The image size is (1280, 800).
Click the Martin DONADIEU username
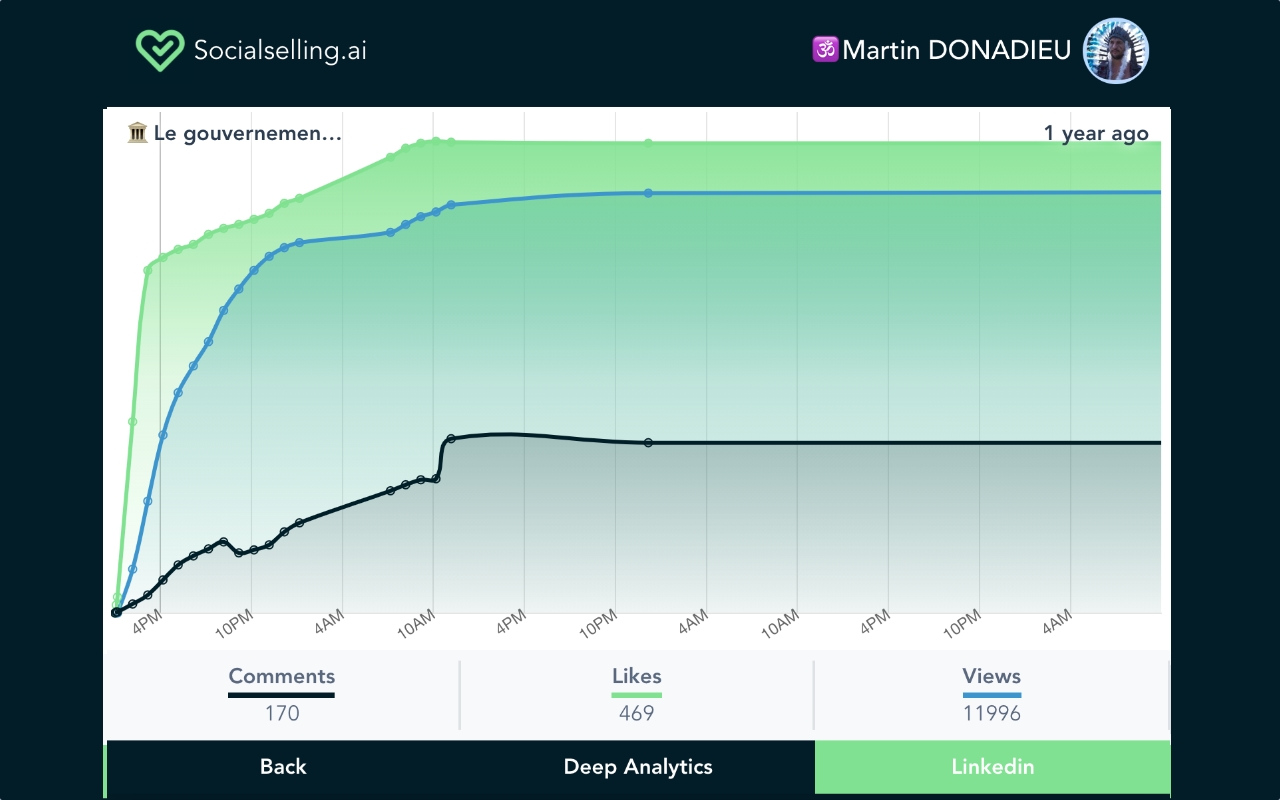[957, 50]
